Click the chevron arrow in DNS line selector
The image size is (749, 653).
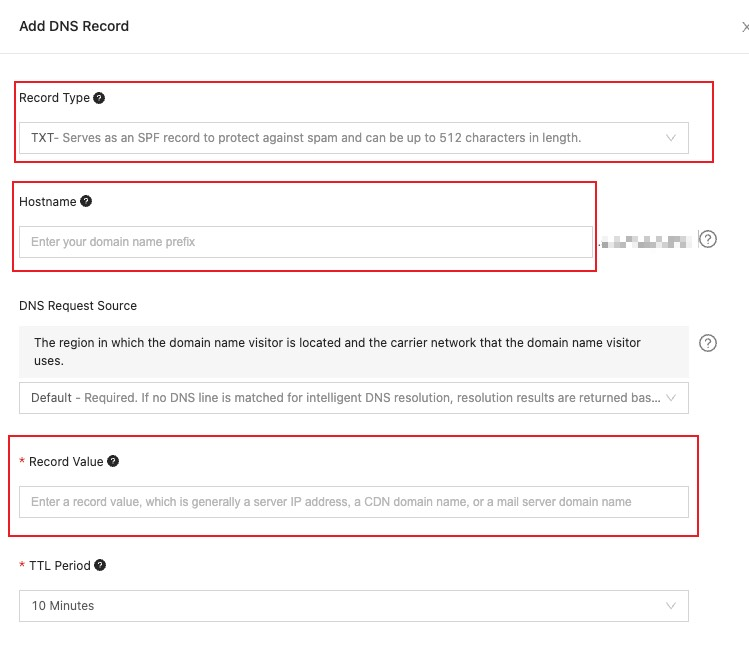coord(671,398)
